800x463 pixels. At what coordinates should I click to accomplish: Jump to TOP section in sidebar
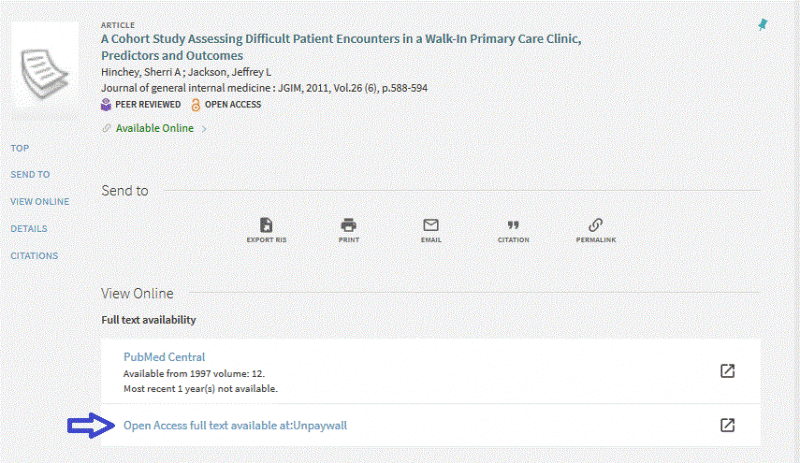pos(20,148)
